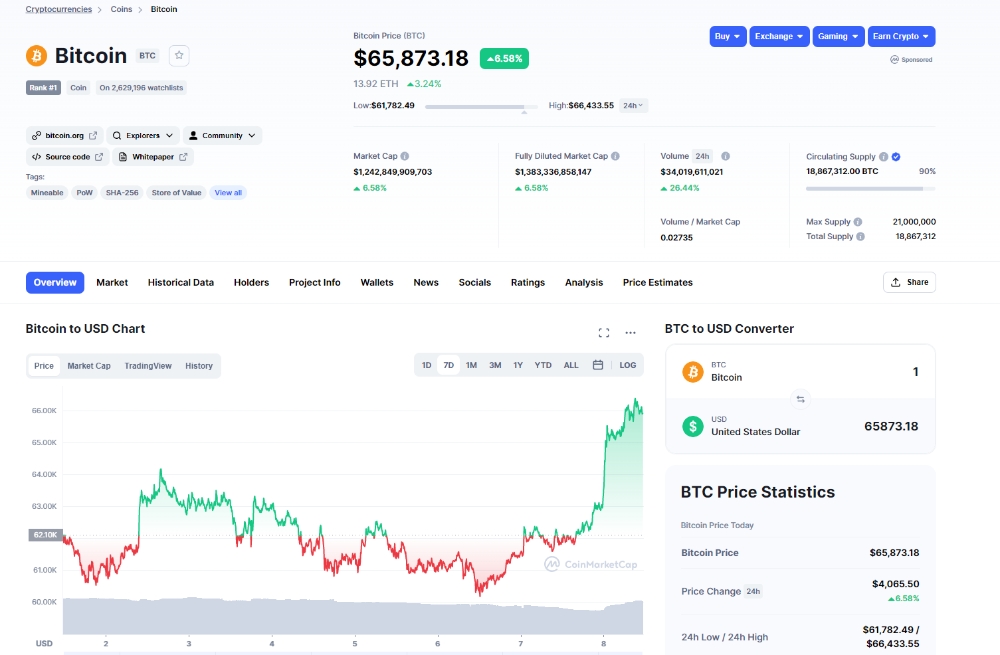Image resolution: width=1000 pixels, height=655 pixels.
Task: Click the Volume 24h period badge
Action: [x=703, y=156]
